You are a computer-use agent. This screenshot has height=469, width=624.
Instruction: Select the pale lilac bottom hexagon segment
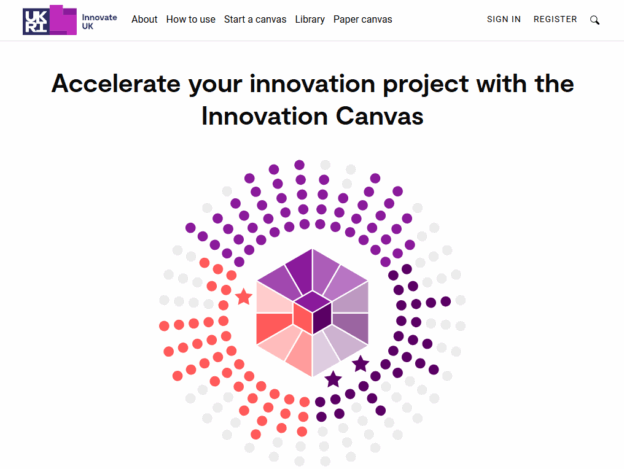coord(325,354)
